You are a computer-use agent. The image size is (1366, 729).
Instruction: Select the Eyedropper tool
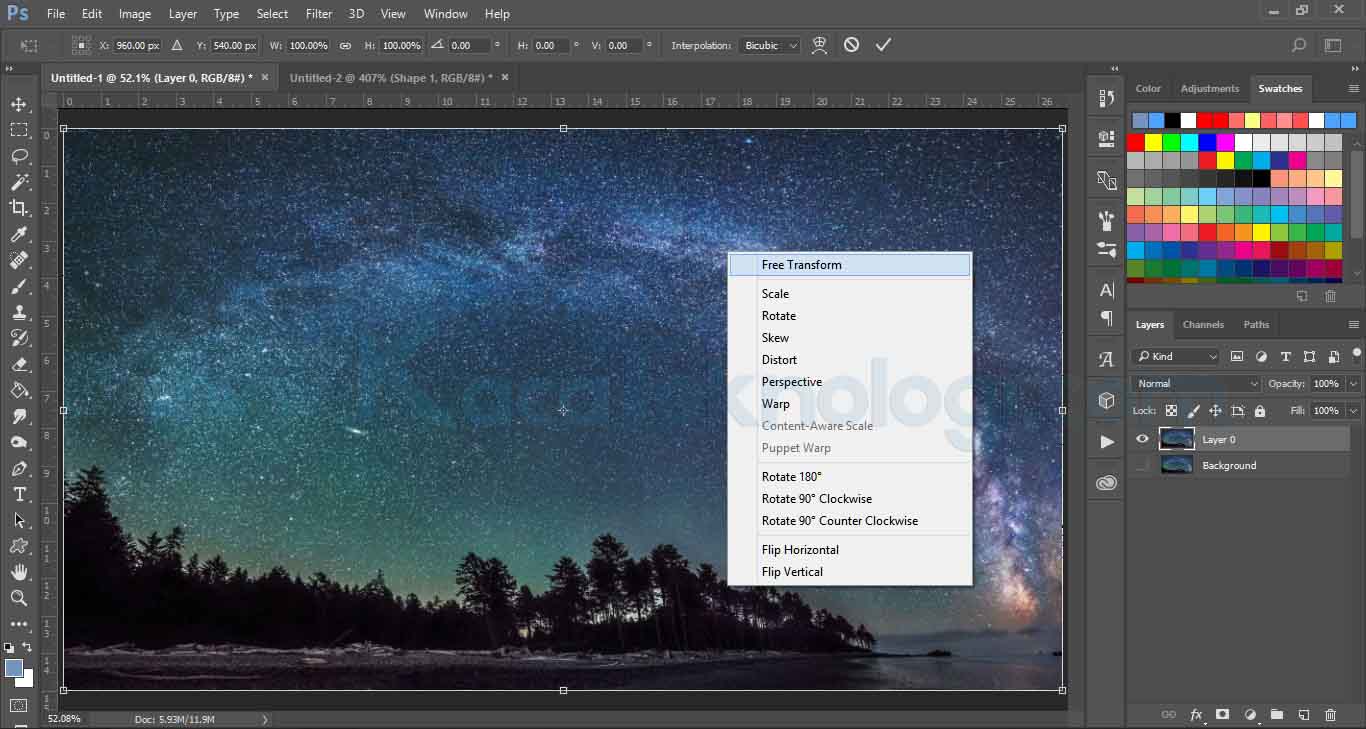pyautogui.click(x=19, y=234)
